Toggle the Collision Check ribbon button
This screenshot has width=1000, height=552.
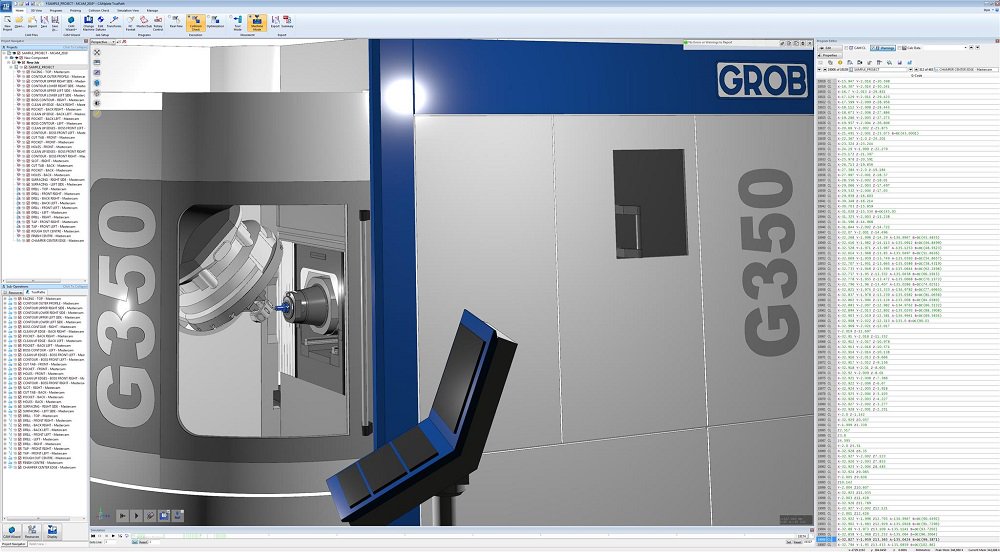[x=195, y=24]
